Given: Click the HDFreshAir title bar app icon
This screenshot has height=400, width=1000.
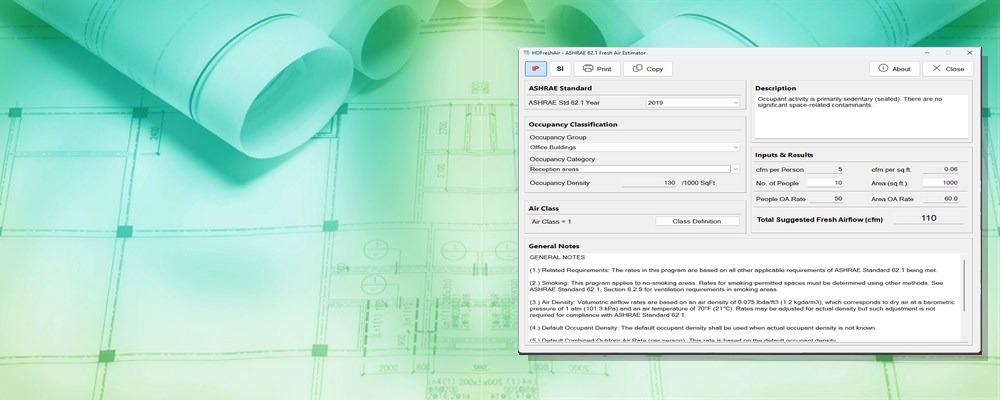Looking at the screenshot, I should pos(526,53).
